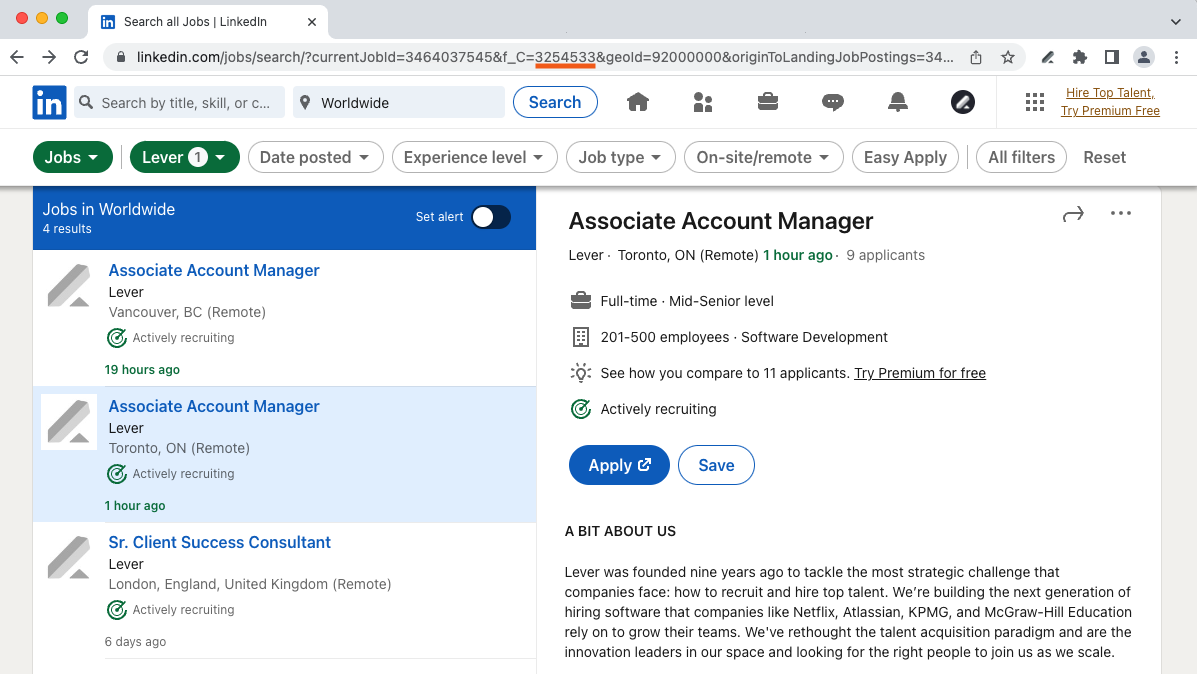Share the Associate Account Manager job via arrow icon
The width and height of the screenshot is (1197, 674).
click(1072, 214)
